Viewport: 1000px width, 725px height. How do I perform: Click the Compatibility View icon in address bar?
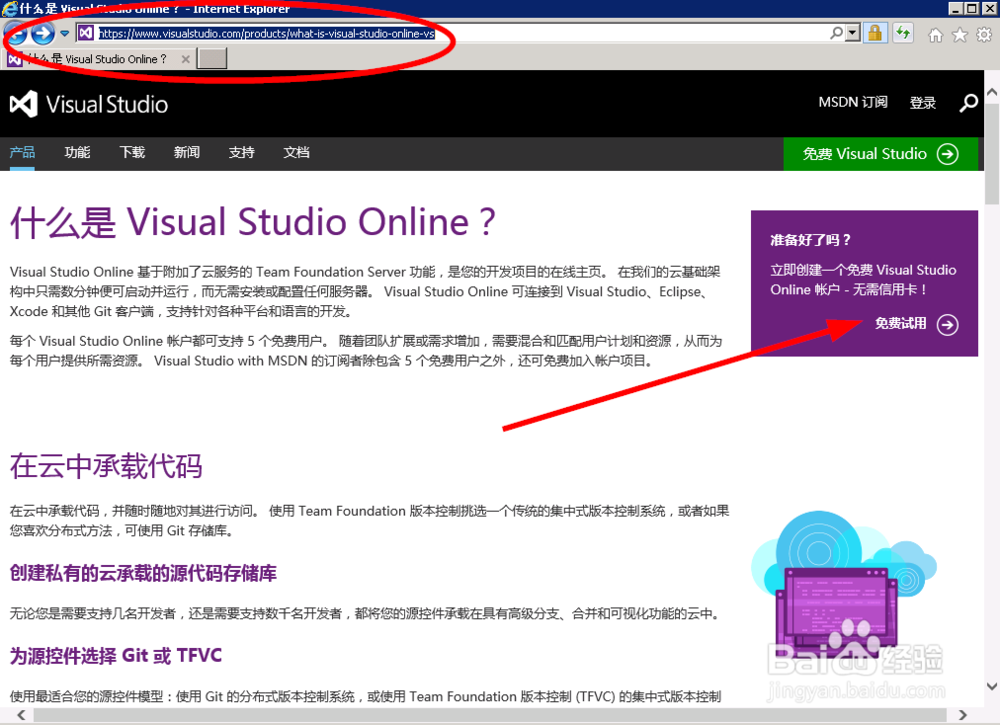pyautogui.click(x=901, y=32)
